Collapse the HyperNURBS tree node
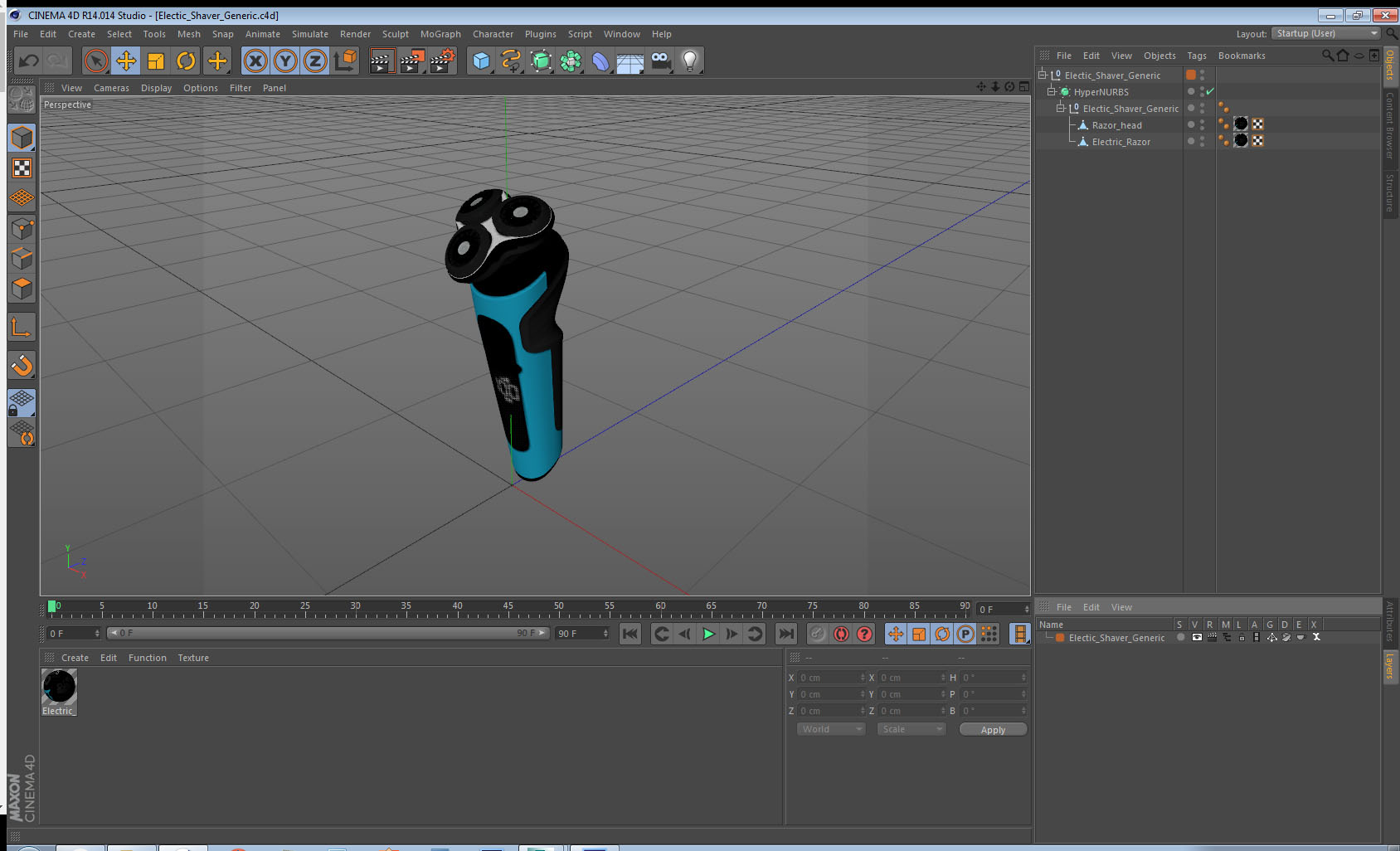 (1052, 91)
